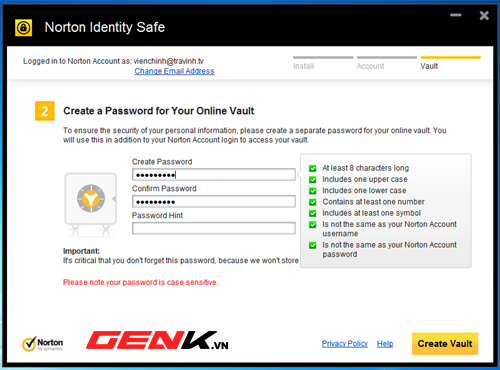This screenshot has height=370, width=500.
Task: Click the orange step 2 number badge
Action: tap(45, 111)
